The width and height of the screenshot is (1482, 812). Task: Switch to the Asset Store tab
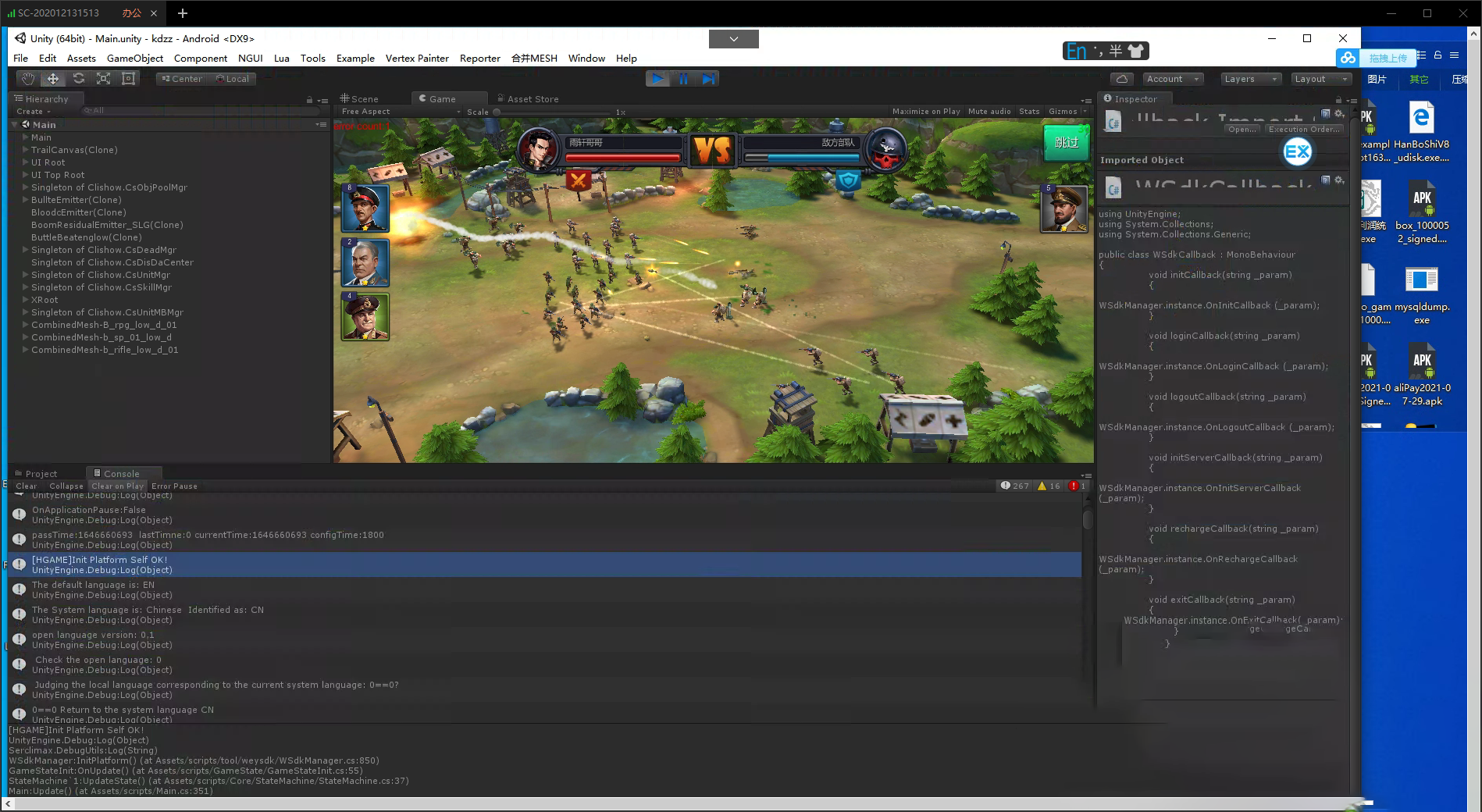tap(528, 99)
